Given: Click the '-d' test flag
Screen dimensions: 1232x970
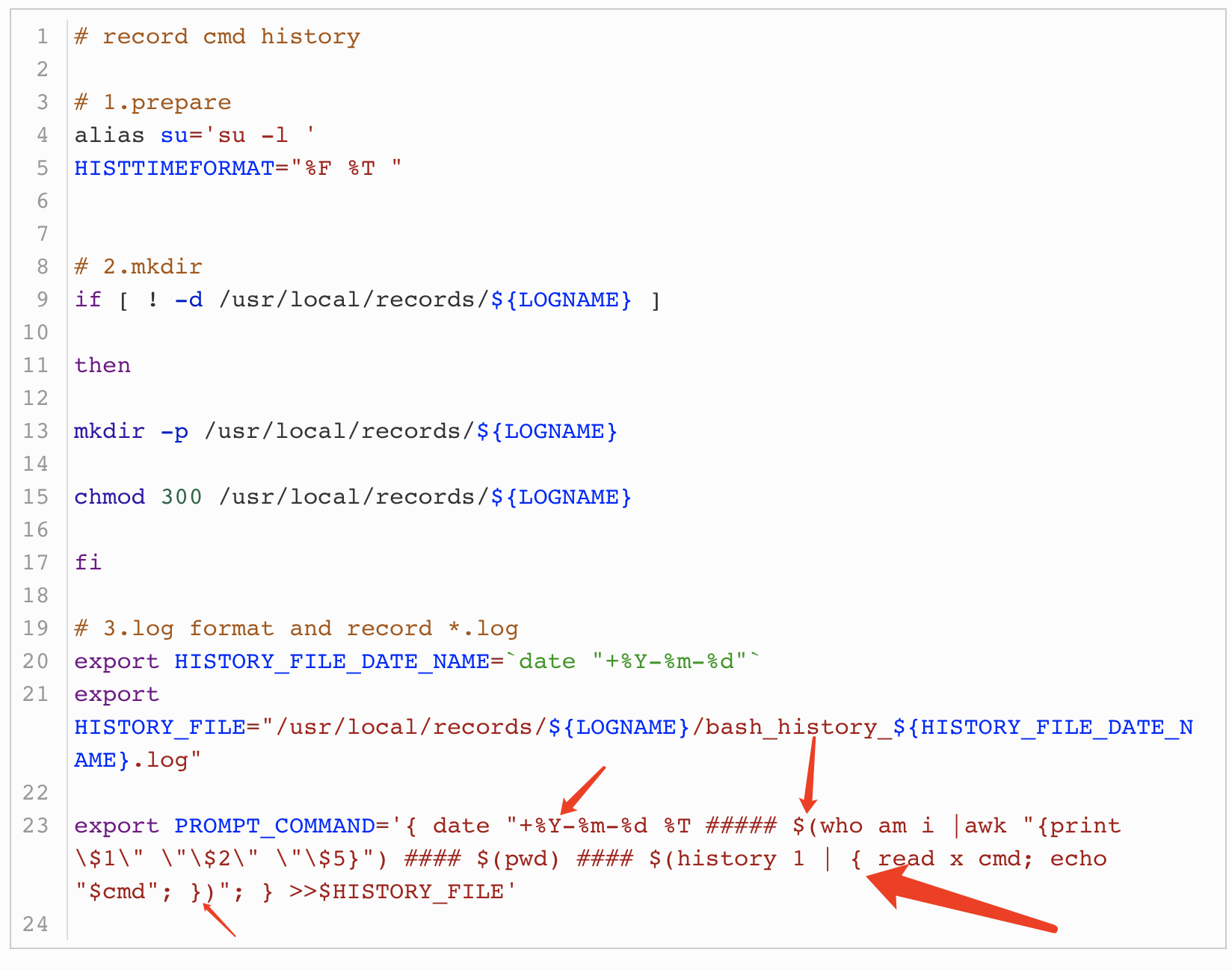Looking at the screenshot, I should [x=188, y=300].
